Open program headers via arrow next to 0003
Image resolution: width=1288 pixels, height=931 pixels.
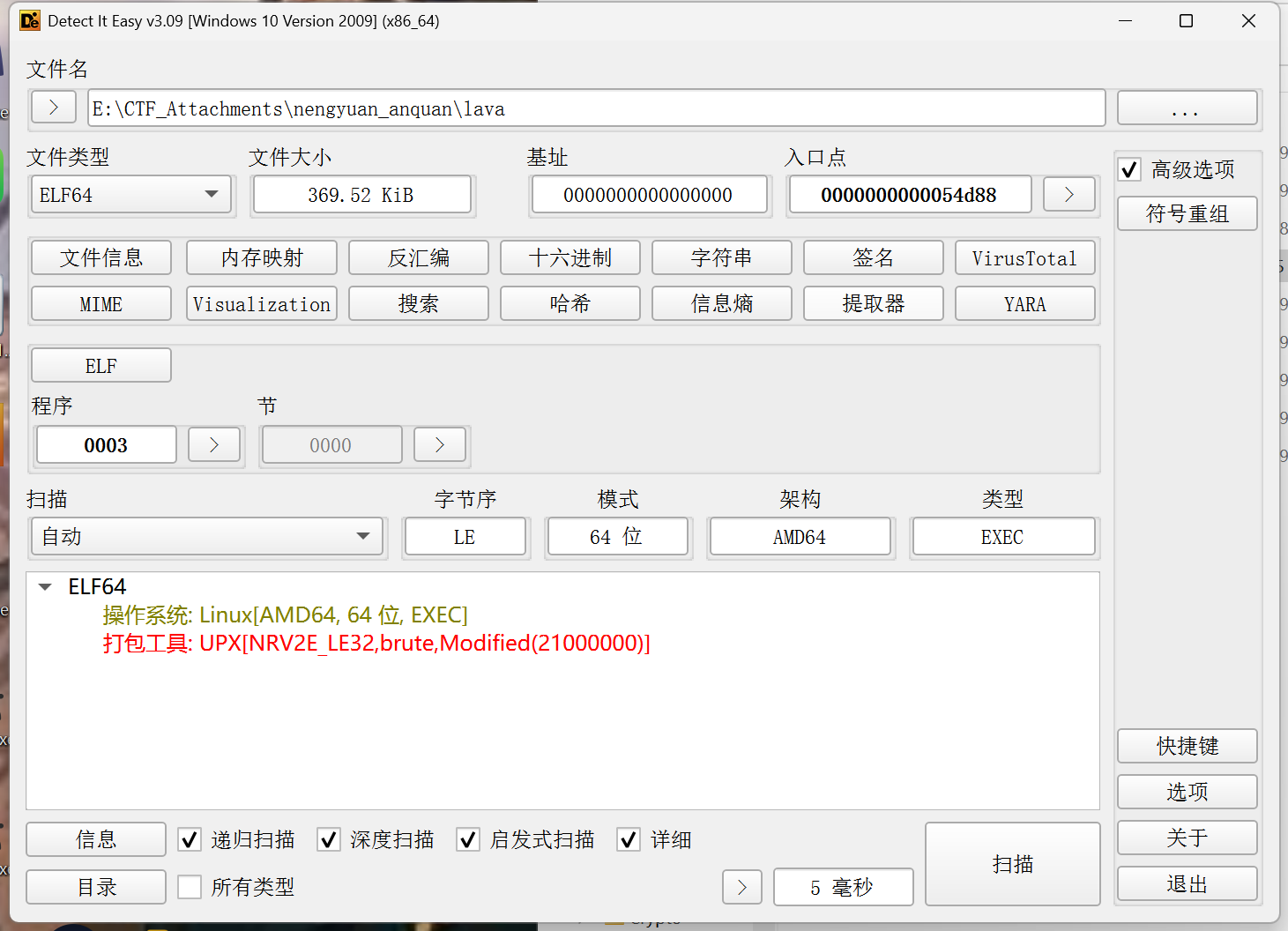pyautogui.click(x=213, y=444)
